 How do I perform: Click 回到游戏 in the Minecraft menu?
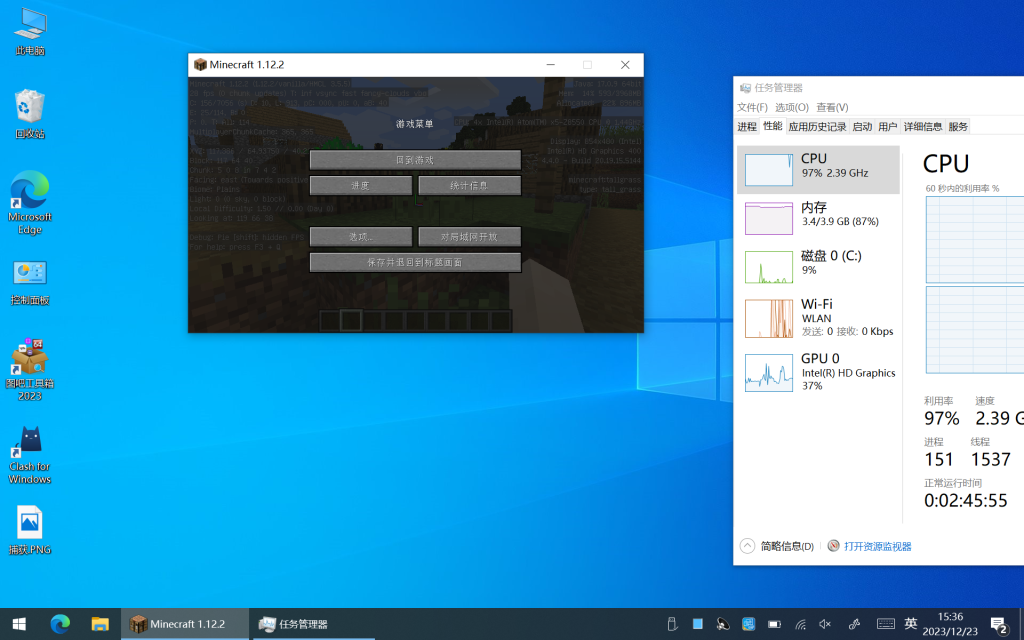click(x=415, y=159)
